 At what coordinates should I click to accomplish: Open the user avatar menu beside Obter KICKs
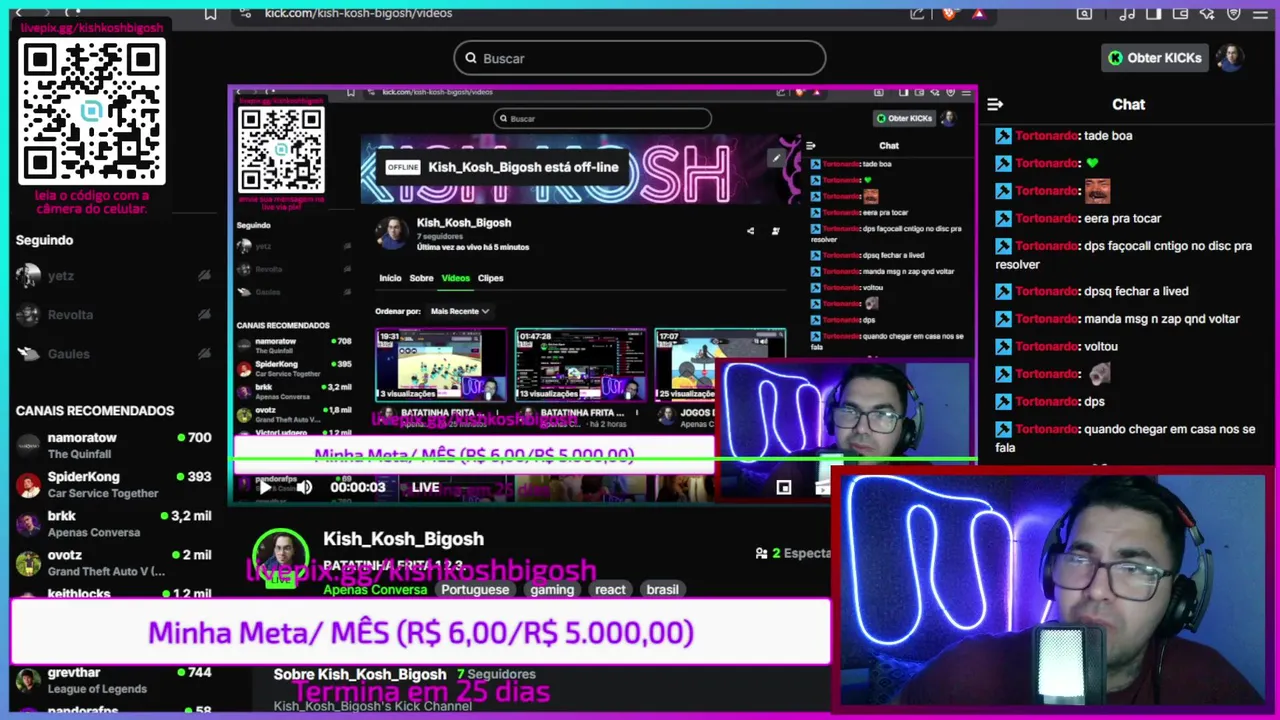[1229, 57]
